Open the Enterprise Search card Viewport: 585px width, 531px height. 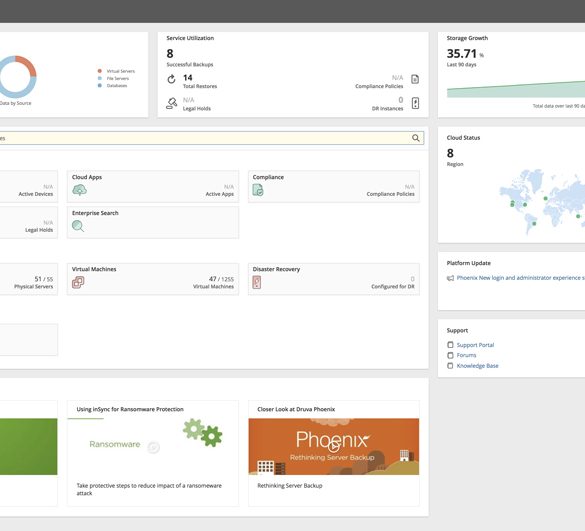(x=153, y=222)
